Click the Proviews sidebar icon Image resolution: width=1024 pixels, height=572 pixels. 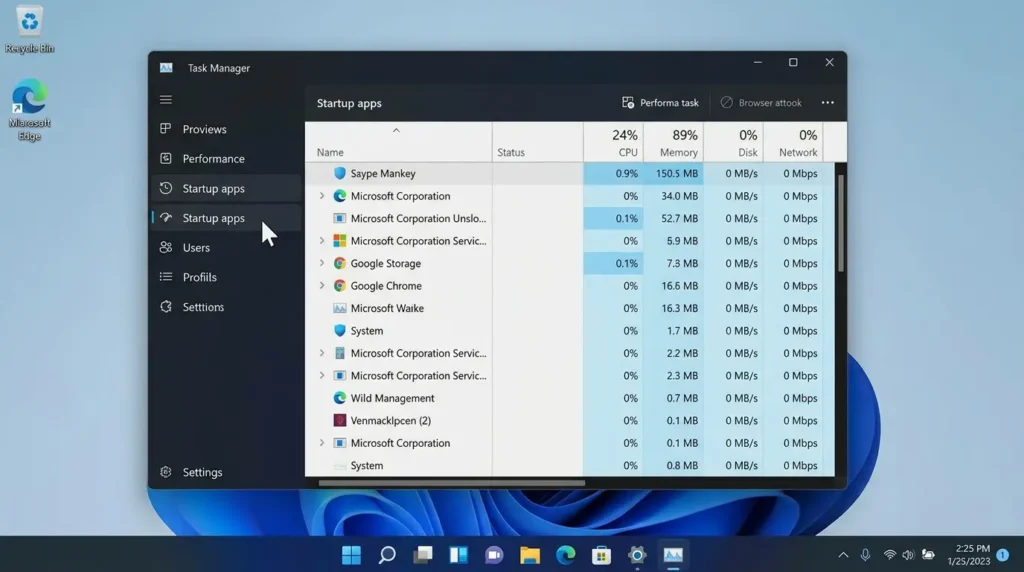(166, 129)
